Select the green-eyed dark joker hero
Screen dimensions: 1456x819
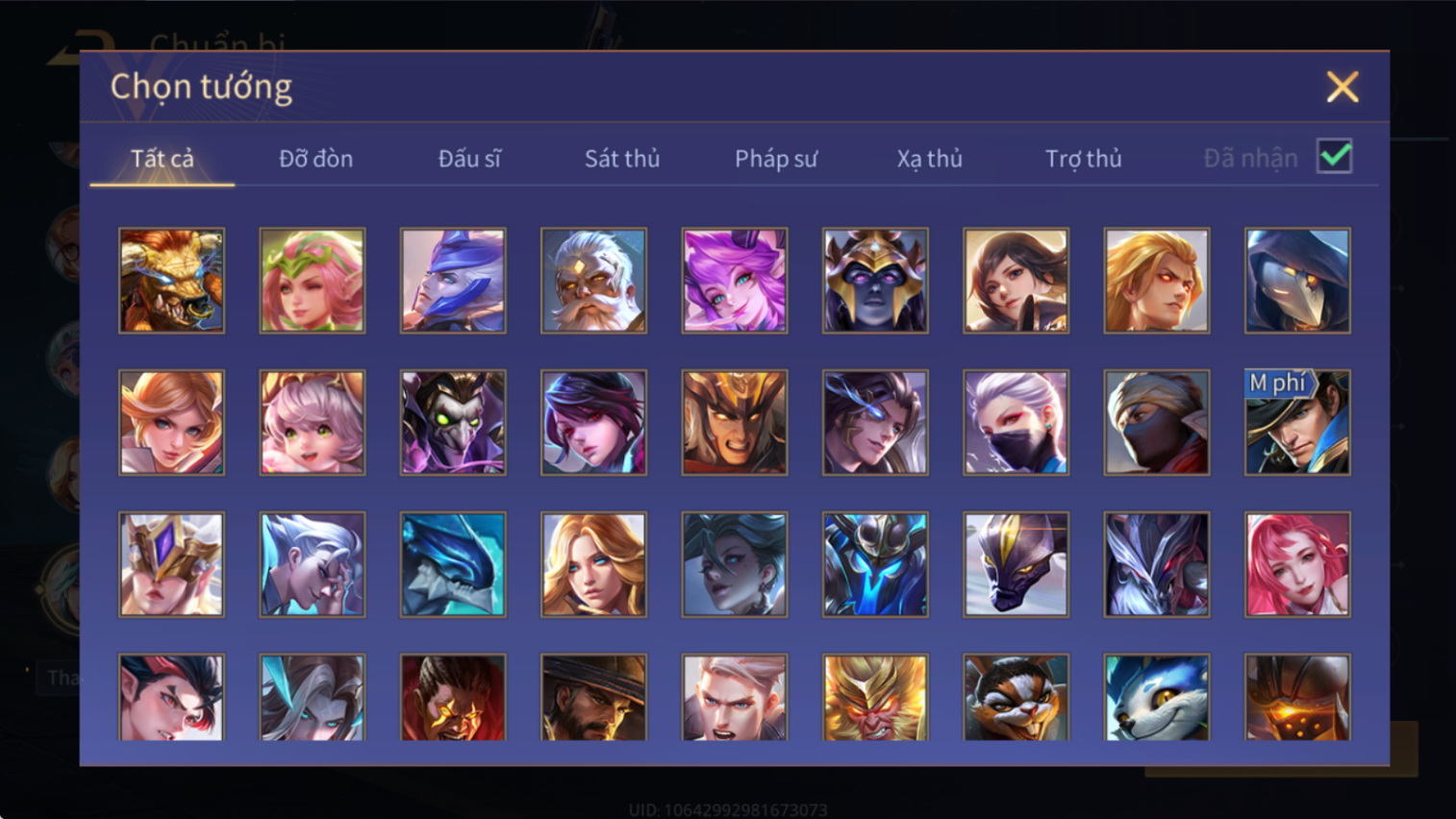click(453, 423)
